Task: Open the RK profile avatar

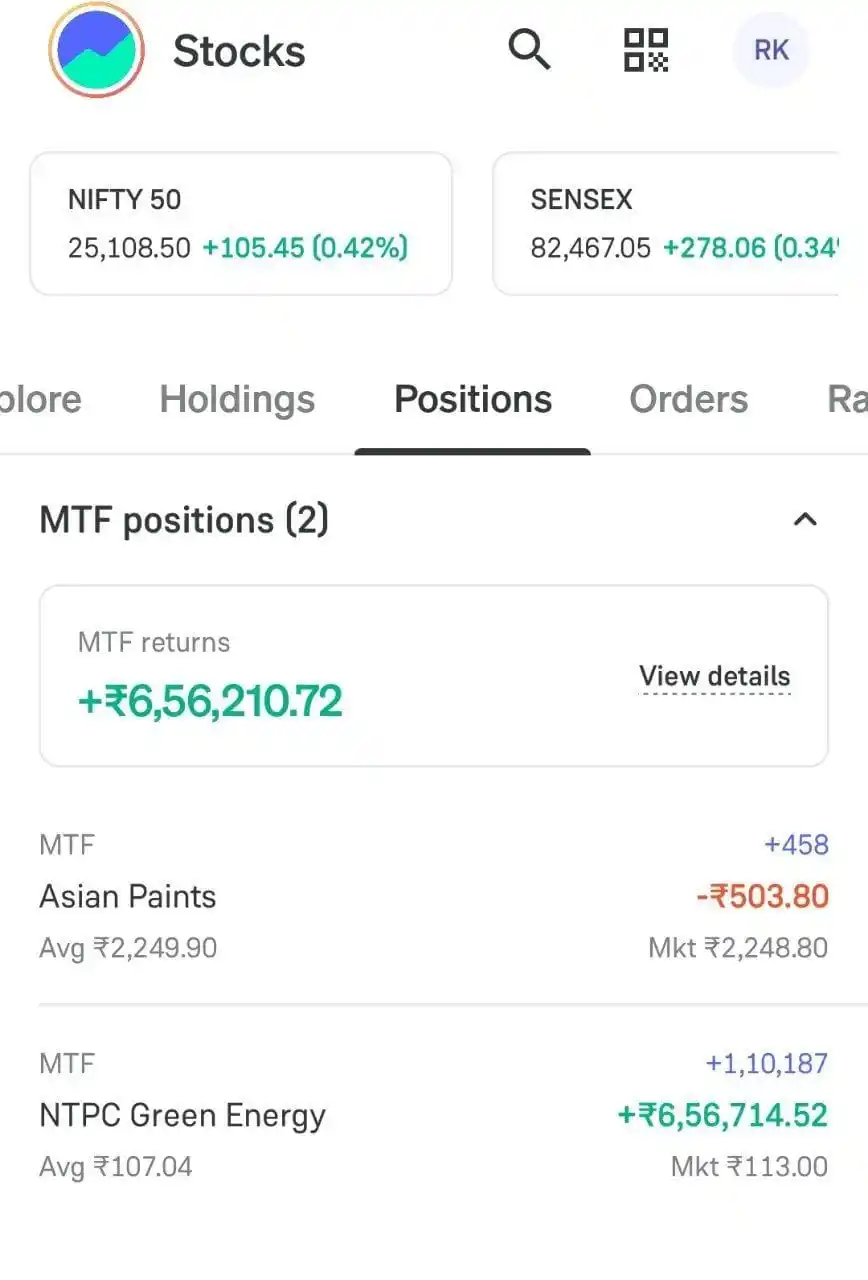Action: click(x=771, y=50)
